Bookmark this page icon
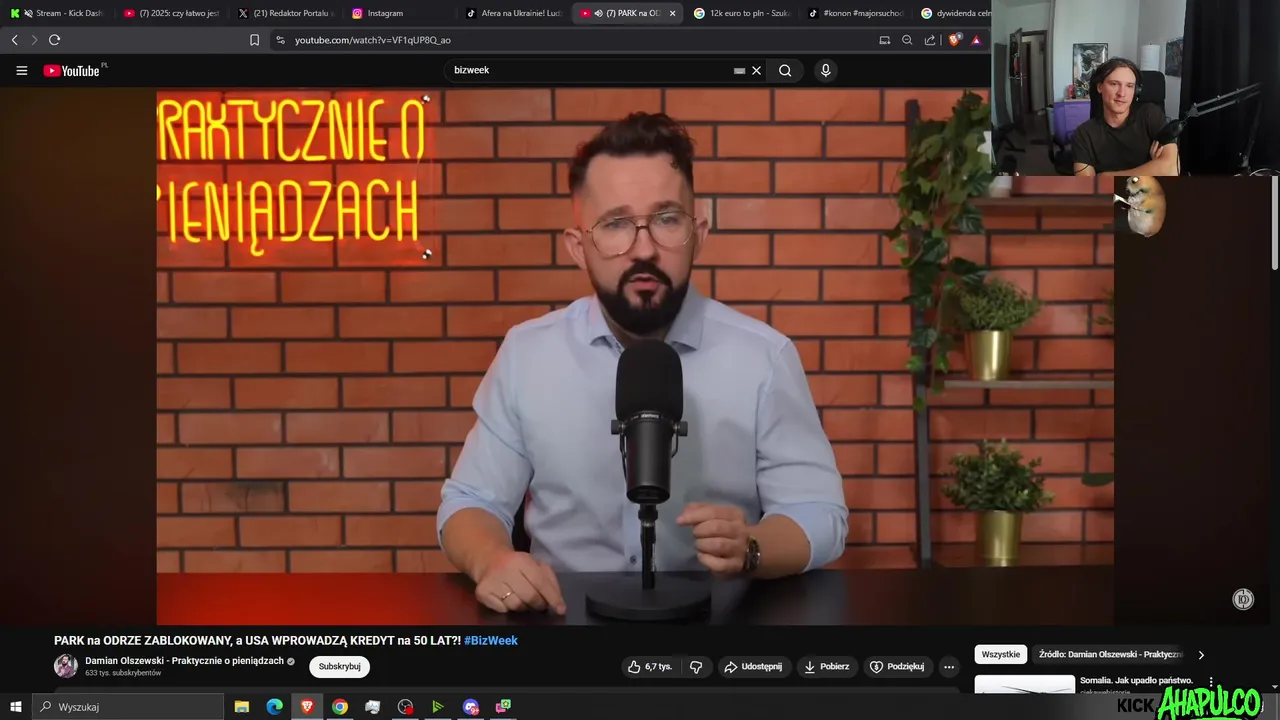This screenshot has width=1280, height=720. point(254,40)
